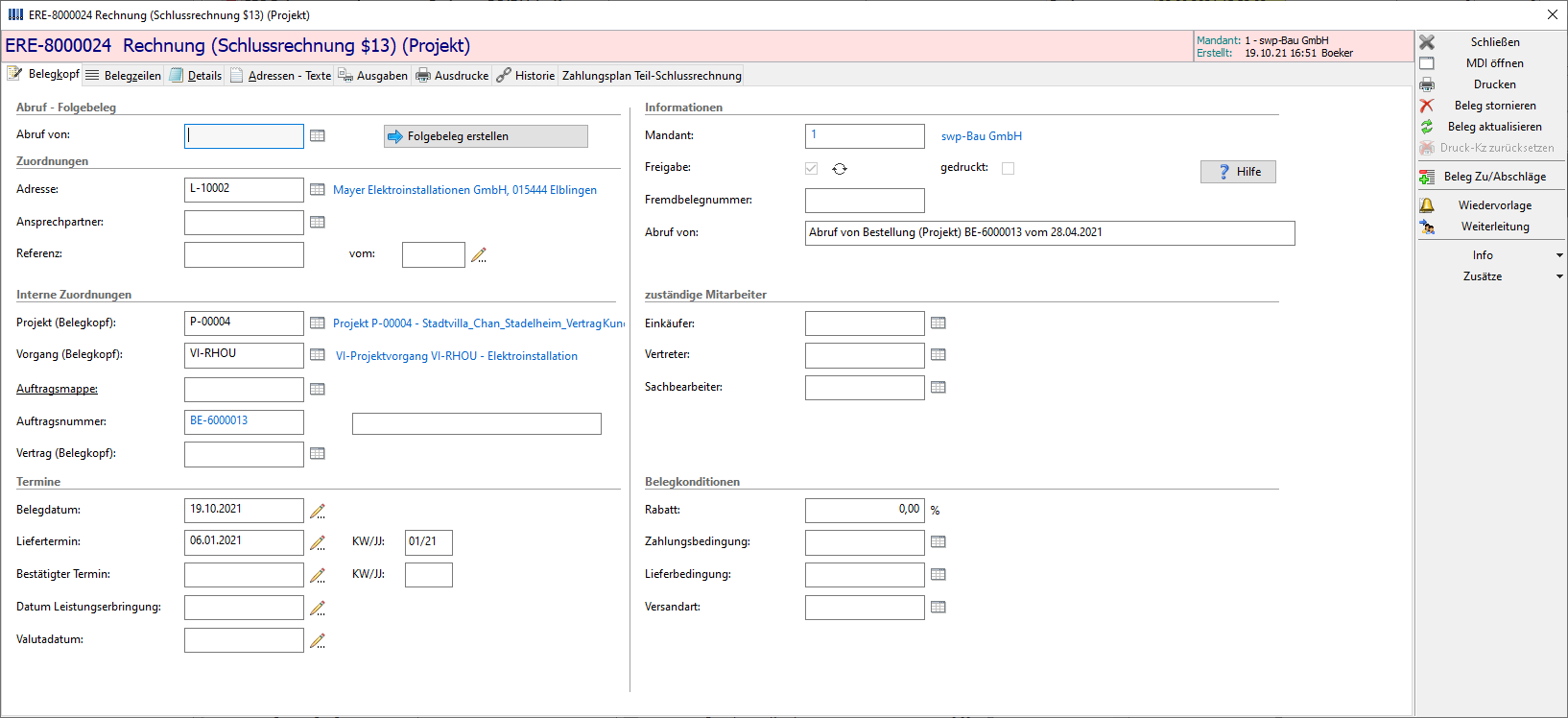Open Mayer Elektroinstallationen GmbH address link
The height and width of the screenshot is (718, 1568).
click(464, 190)
